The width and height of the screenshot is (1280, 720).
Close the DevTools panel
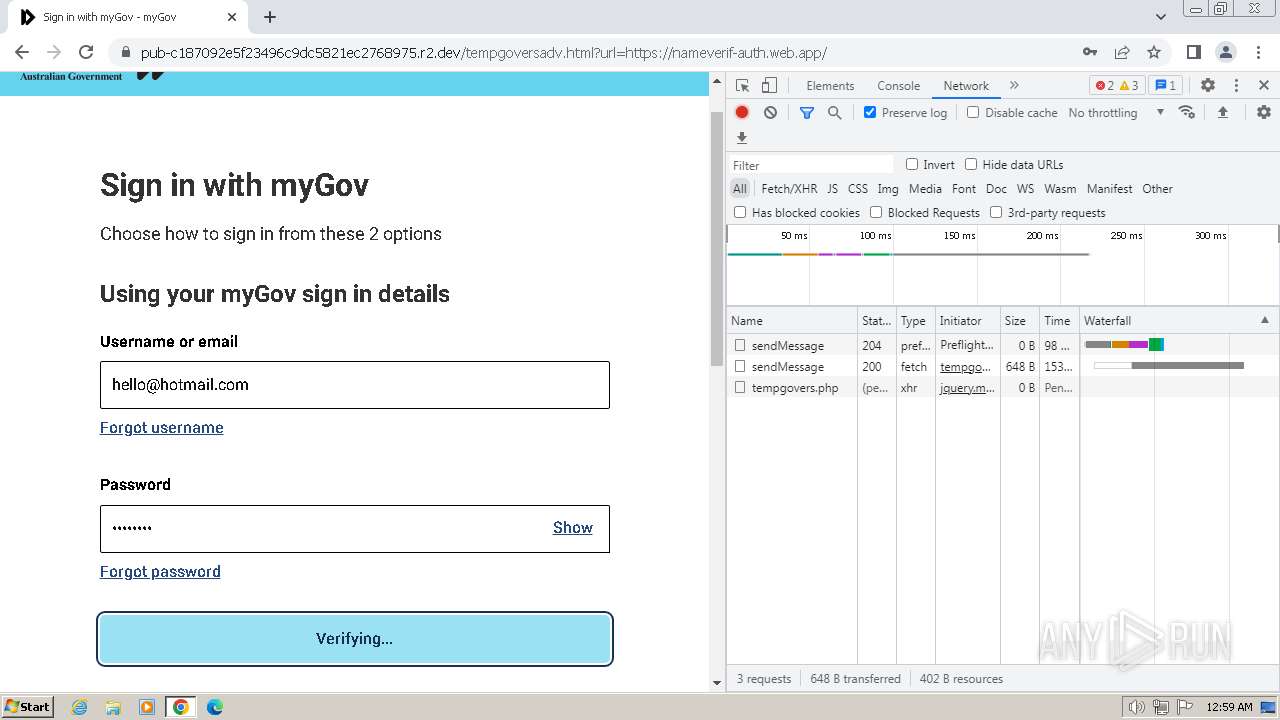(1264, 86)
